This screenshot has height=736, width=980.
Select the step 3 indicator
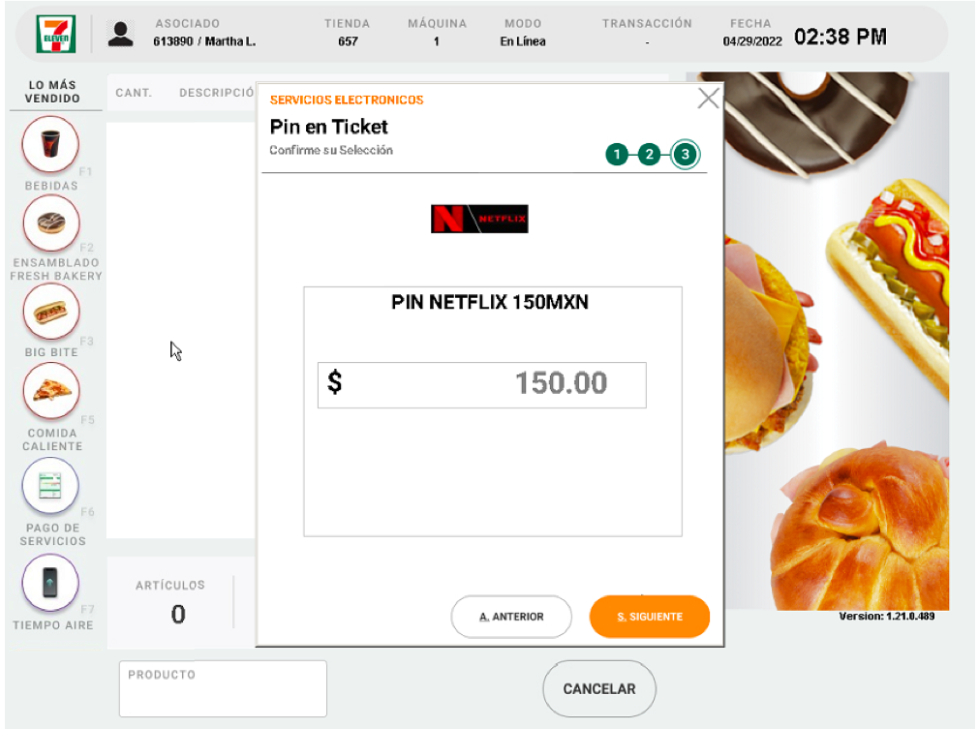[x=685, y=155]
